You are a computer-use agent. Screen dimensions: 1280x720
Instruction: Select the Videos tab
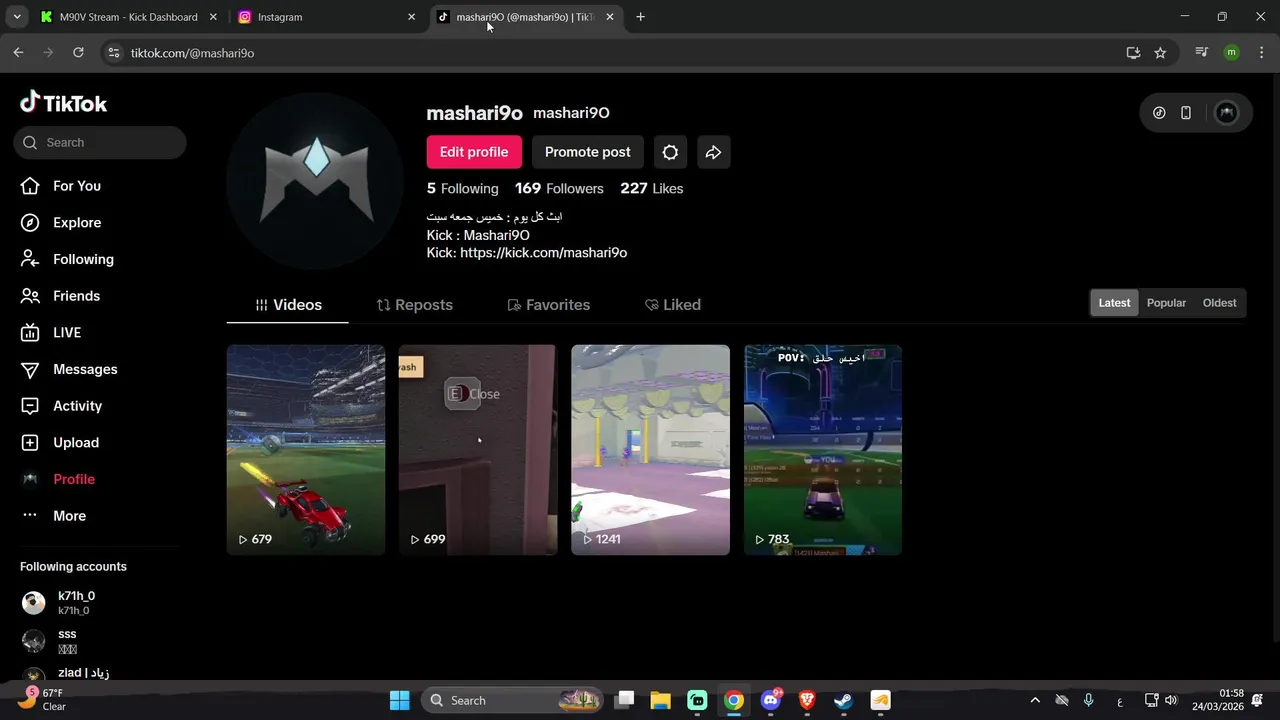pyautogui.click(x=288, y=305)
